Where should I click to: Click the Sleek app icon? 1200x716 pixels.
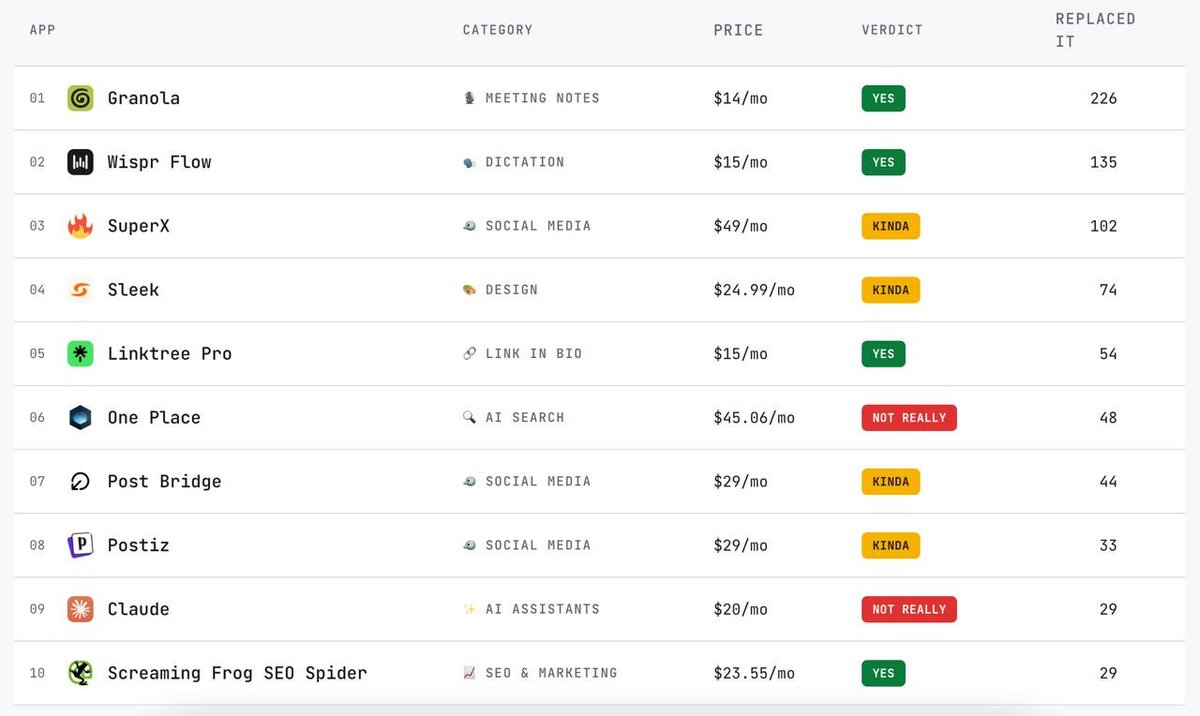click(x=80, y=290)
